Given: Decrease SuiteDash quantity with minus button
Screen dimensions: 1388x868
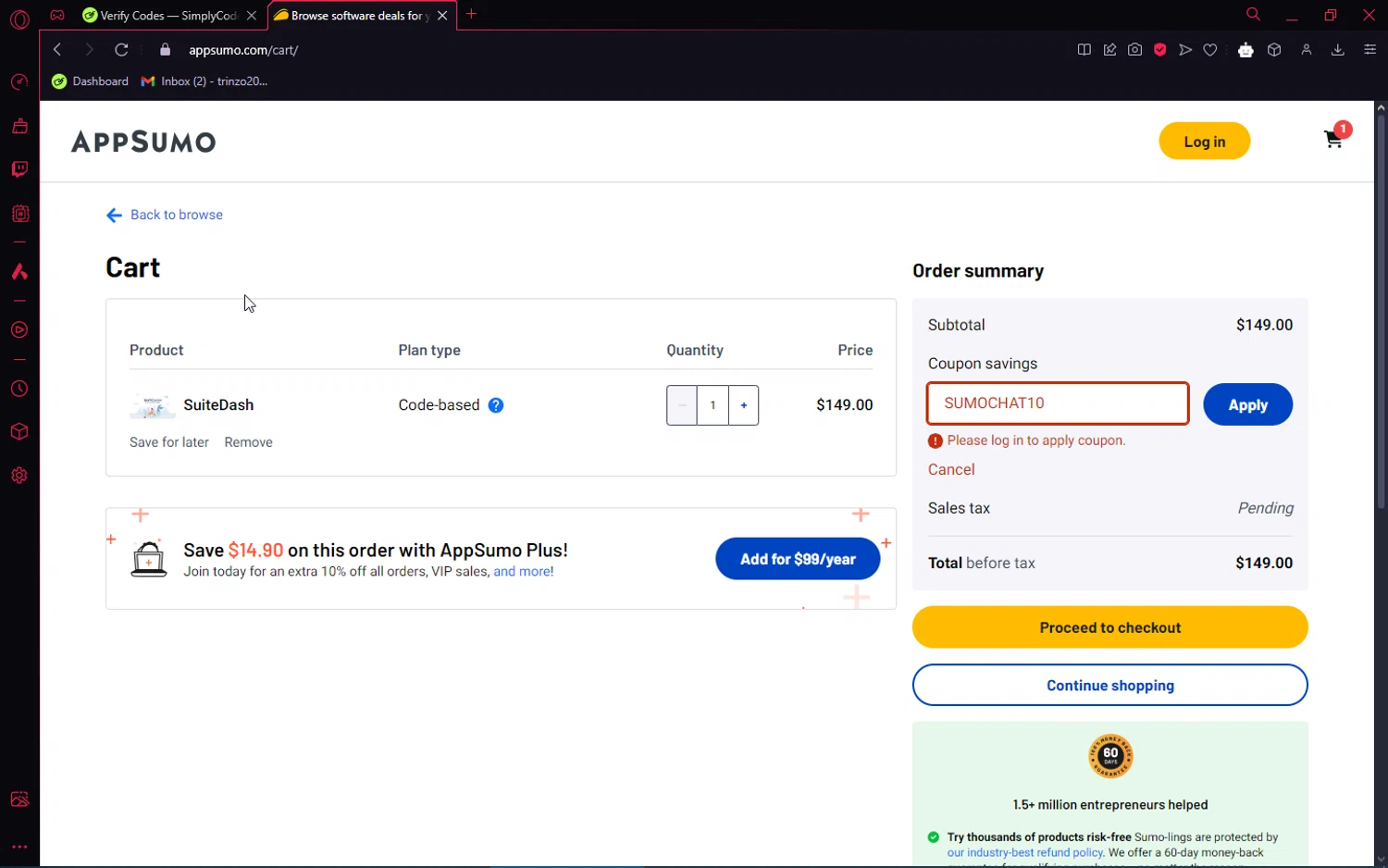Looking at the screenshot, I should tap(682, 405).
